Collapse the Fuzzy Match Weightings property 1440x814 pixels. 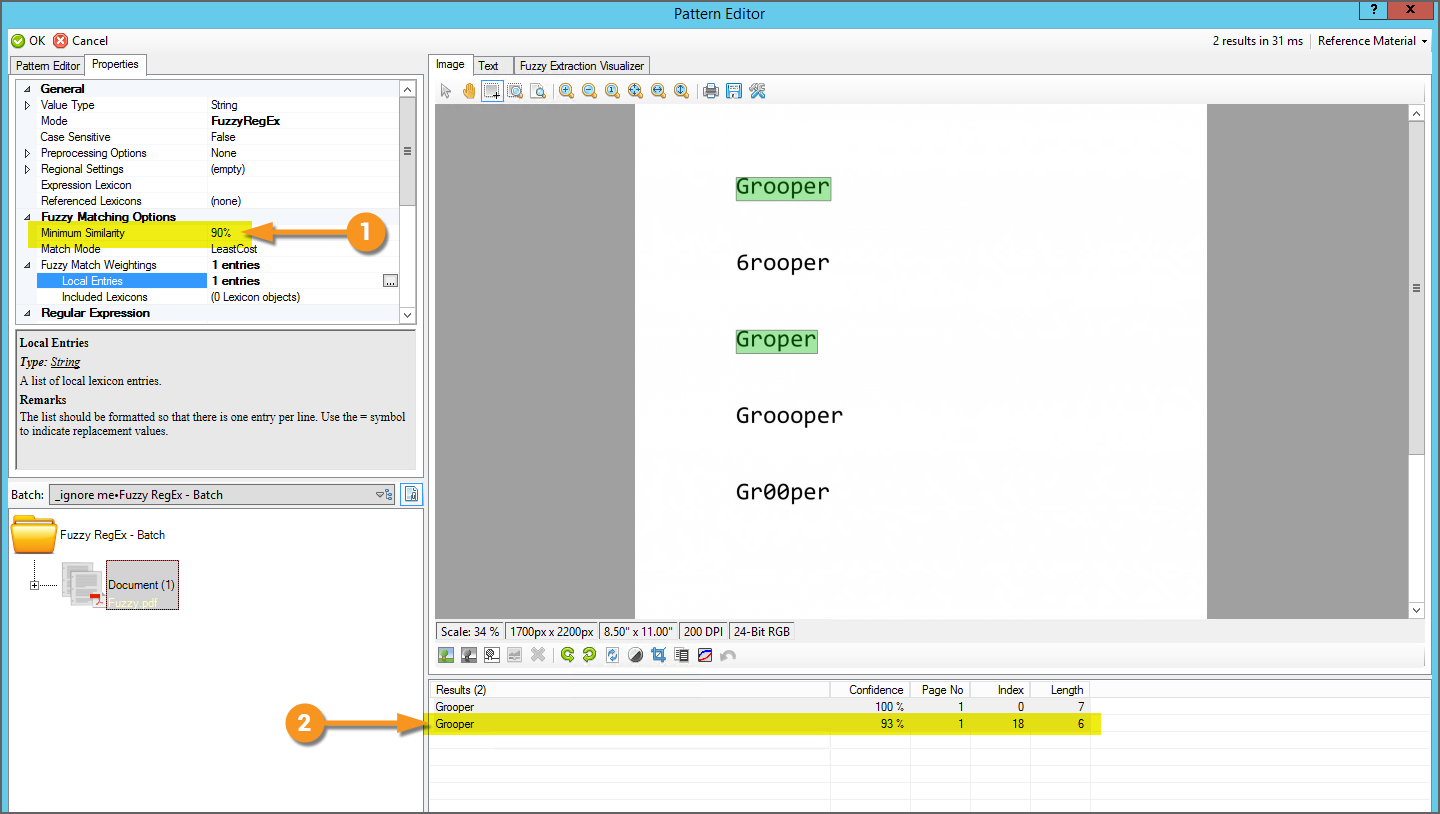pyautogui.click(x=27, y=265)
